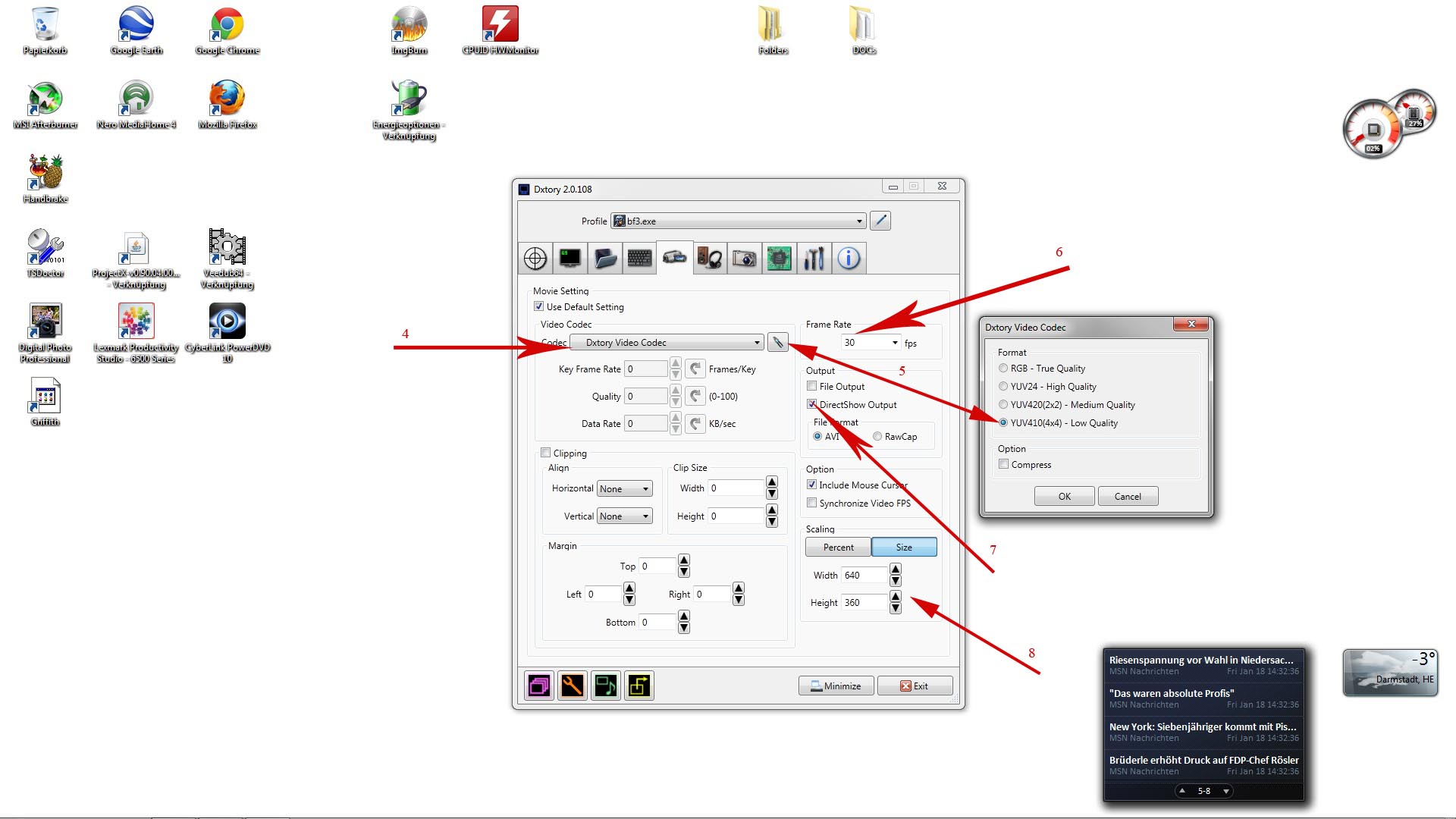
Task: Toggle Synchronize Video FPS checkbox
Action: tap(812, 503)
